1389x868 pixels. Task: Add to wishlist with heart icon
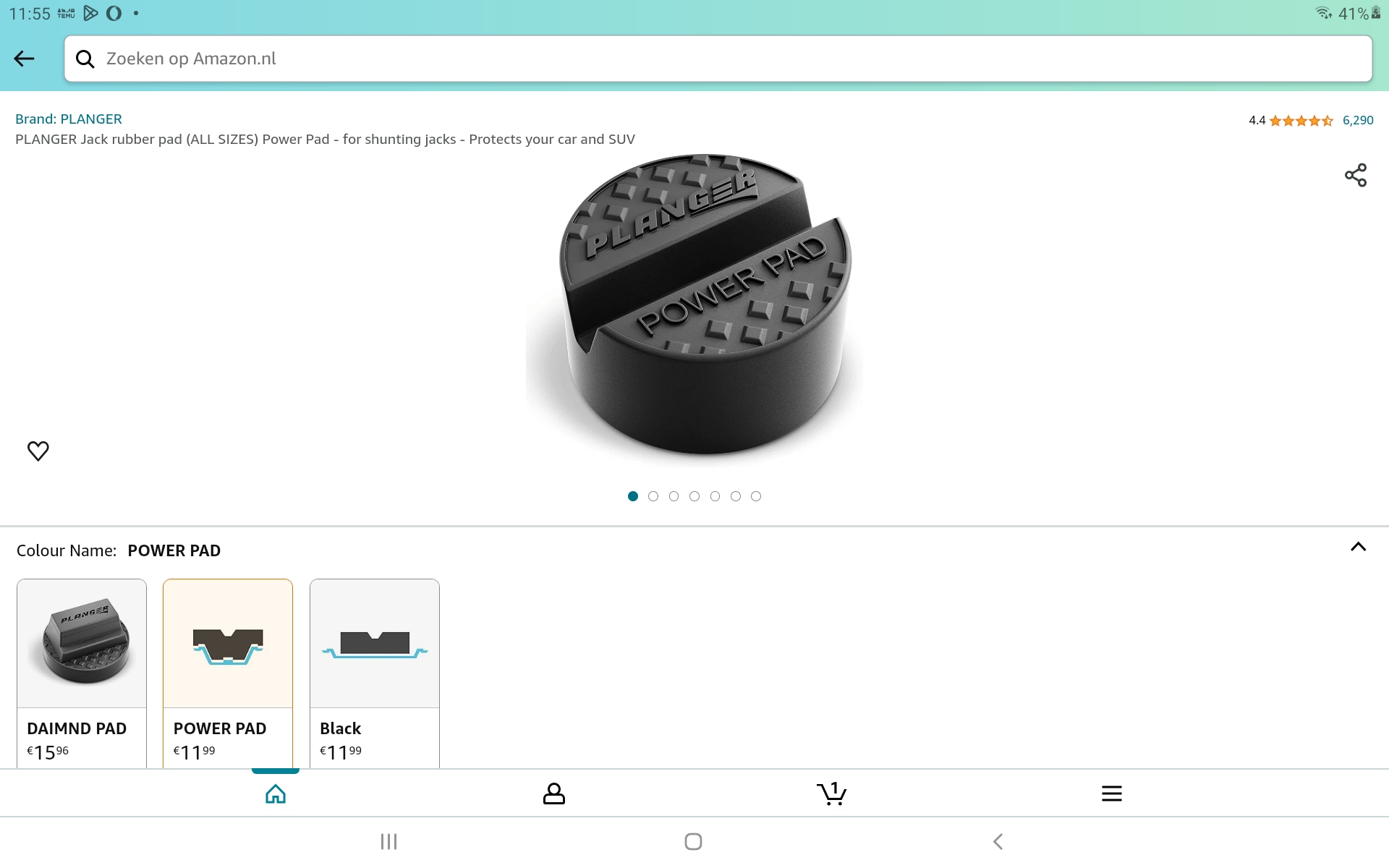point(38,451)
